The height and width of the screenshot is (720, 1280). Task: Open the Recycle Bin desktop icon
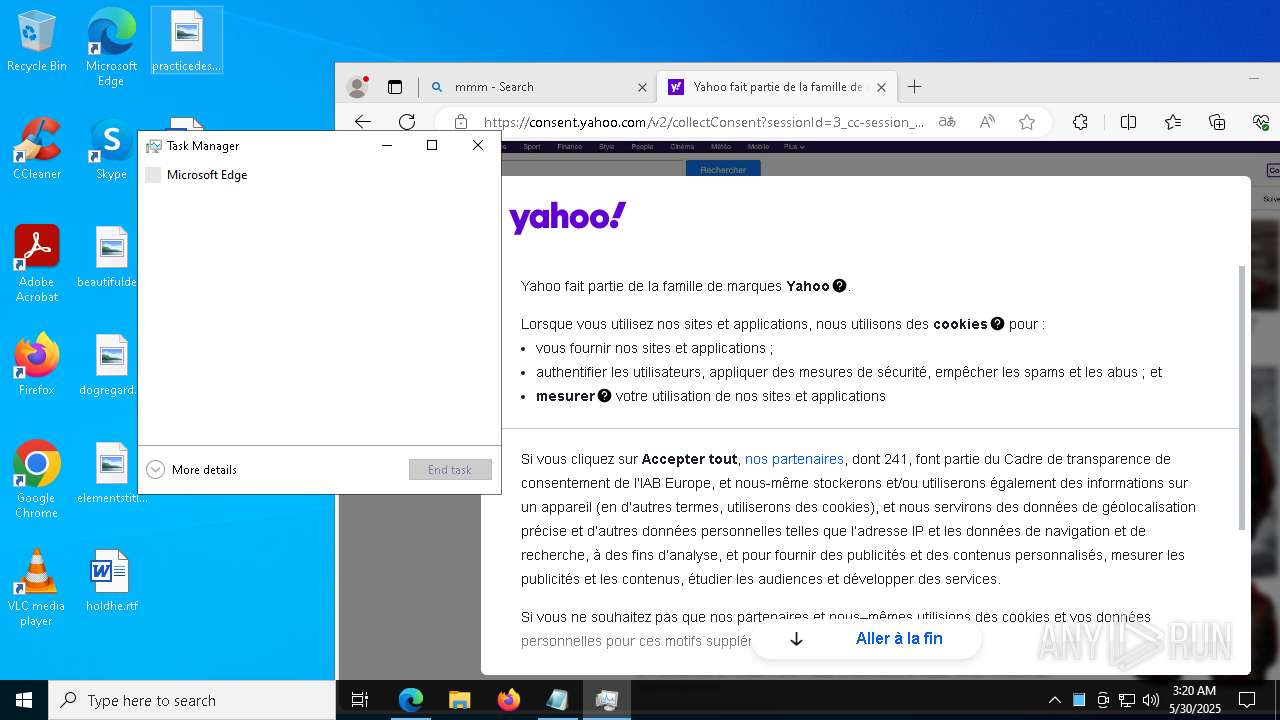pos(37,42)
